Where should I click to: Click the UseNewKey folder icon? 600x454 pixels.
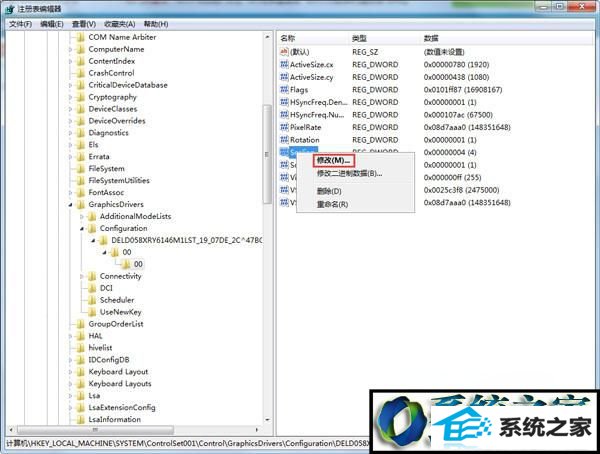pyautogui.click(x=92, y=312)
